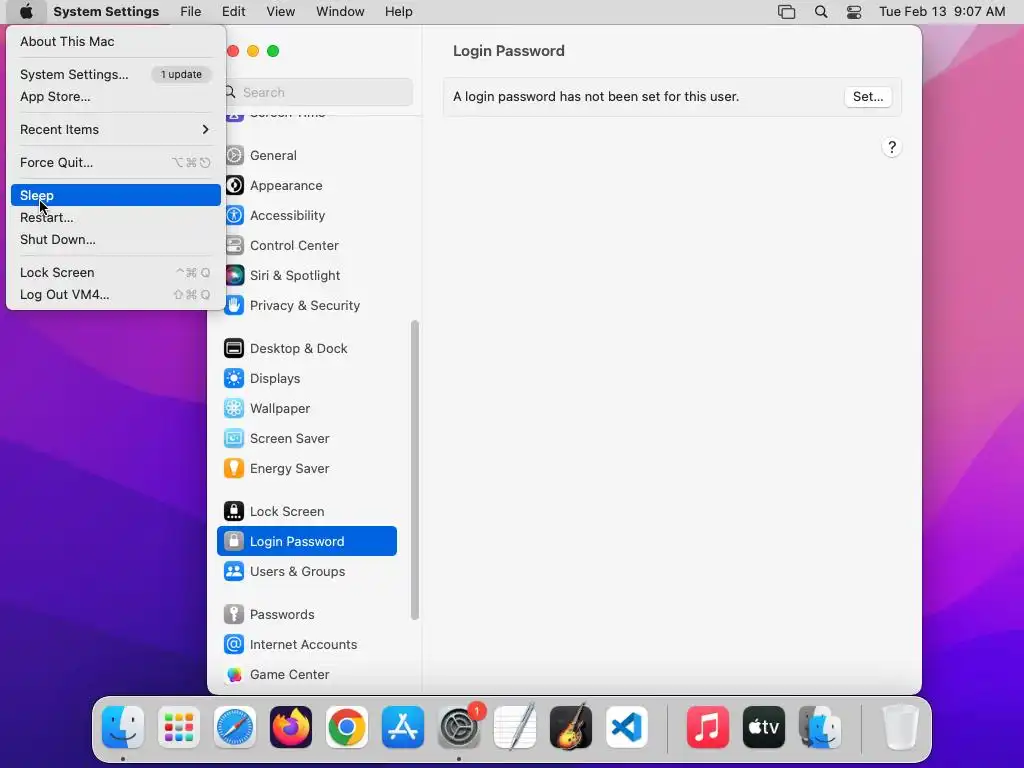This screenshot has height=768, width=1024.
Task: Click the Game Center icon
Action: (x=234, y=675)
